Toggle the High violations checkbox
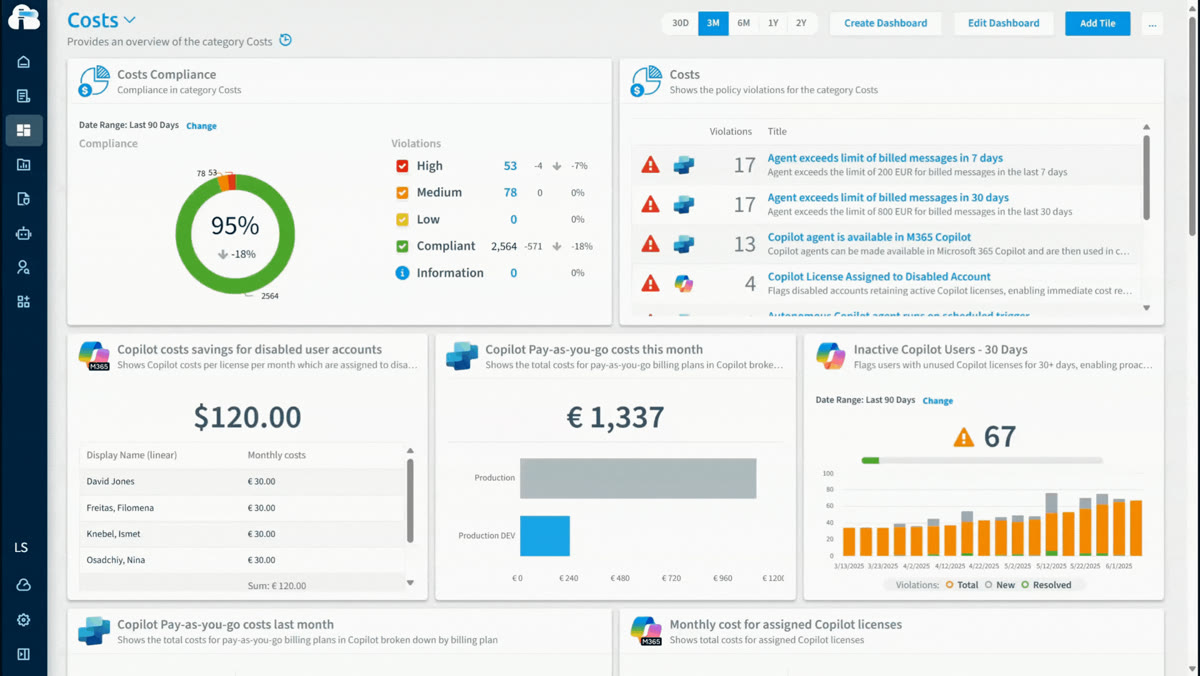The width and height of the screenshot is (1200, 676). pos(402,166)
